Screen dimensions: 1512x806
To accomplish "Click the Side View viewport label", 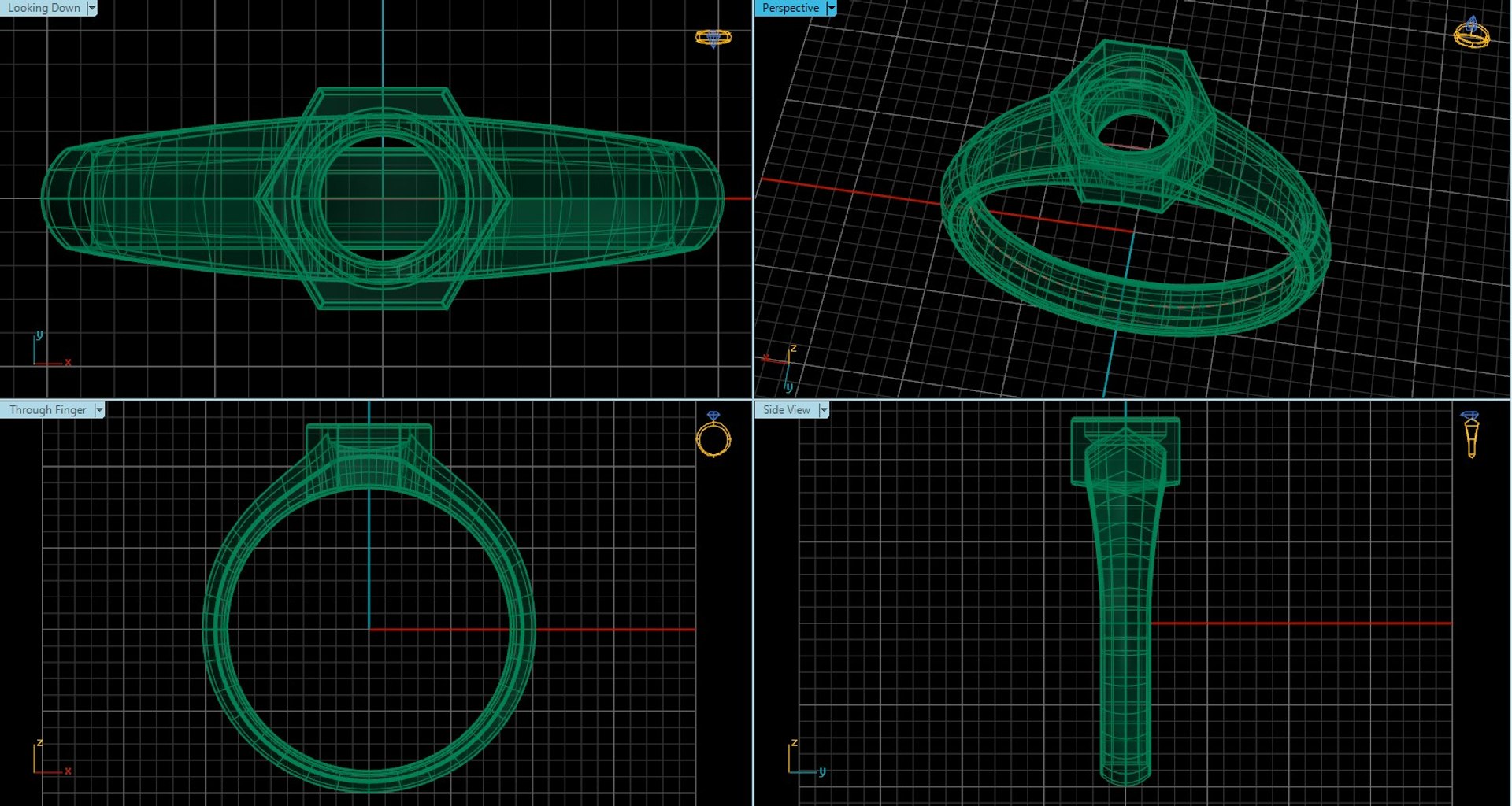I will coord(786,410).
